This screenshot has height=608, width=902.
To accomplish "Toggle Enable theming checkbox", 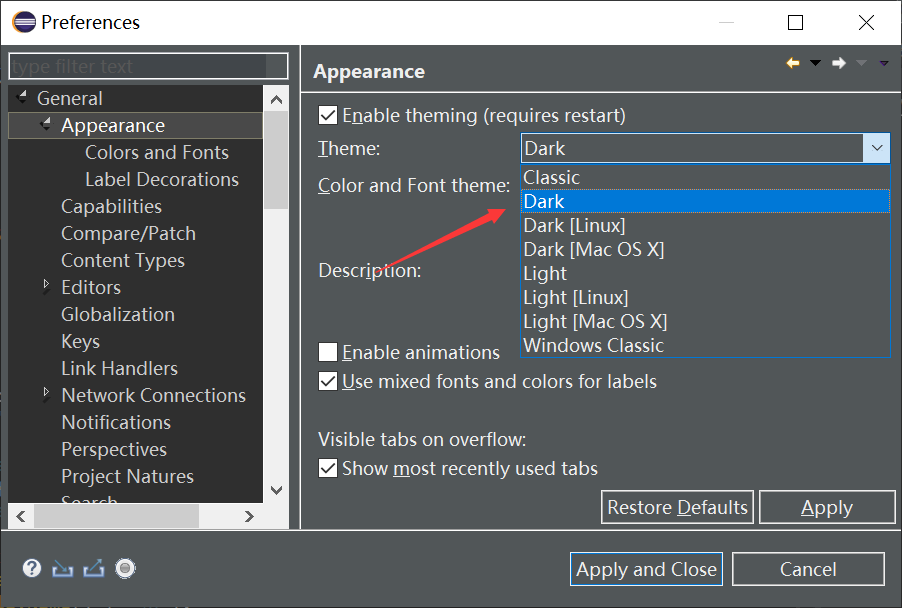I will (328, 115).
